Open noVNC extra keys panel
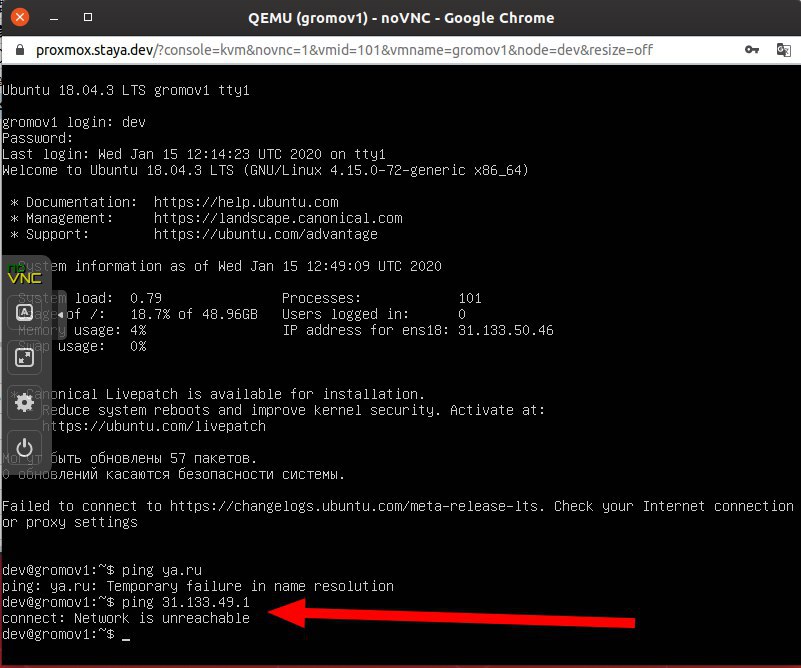 click(x=24, y=313)
